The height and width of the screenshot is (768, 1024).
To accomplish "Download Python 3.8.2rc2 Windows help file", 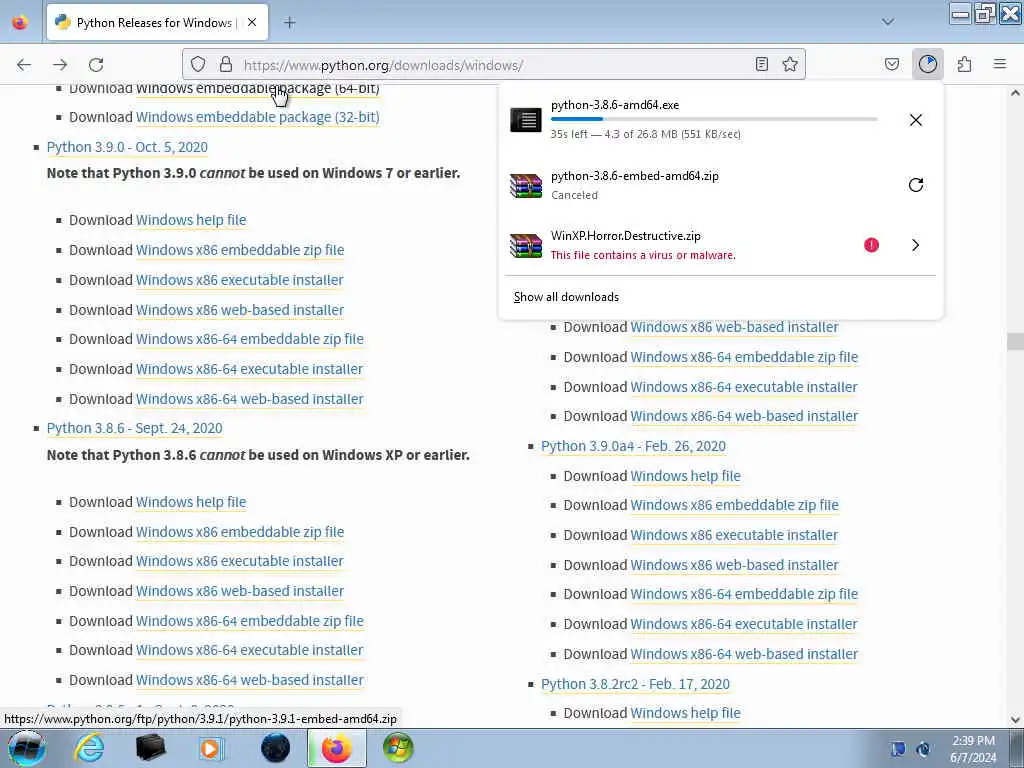I will coord(685,713).
